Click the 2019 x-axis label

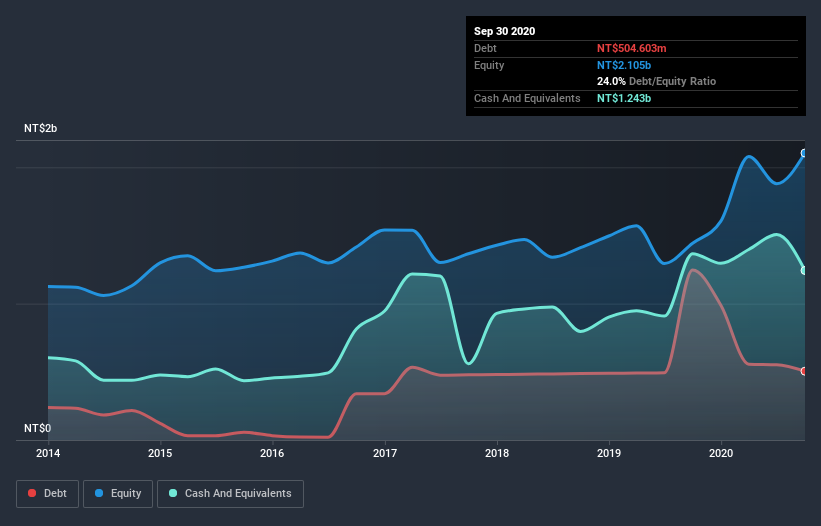(x=609, y=453)
